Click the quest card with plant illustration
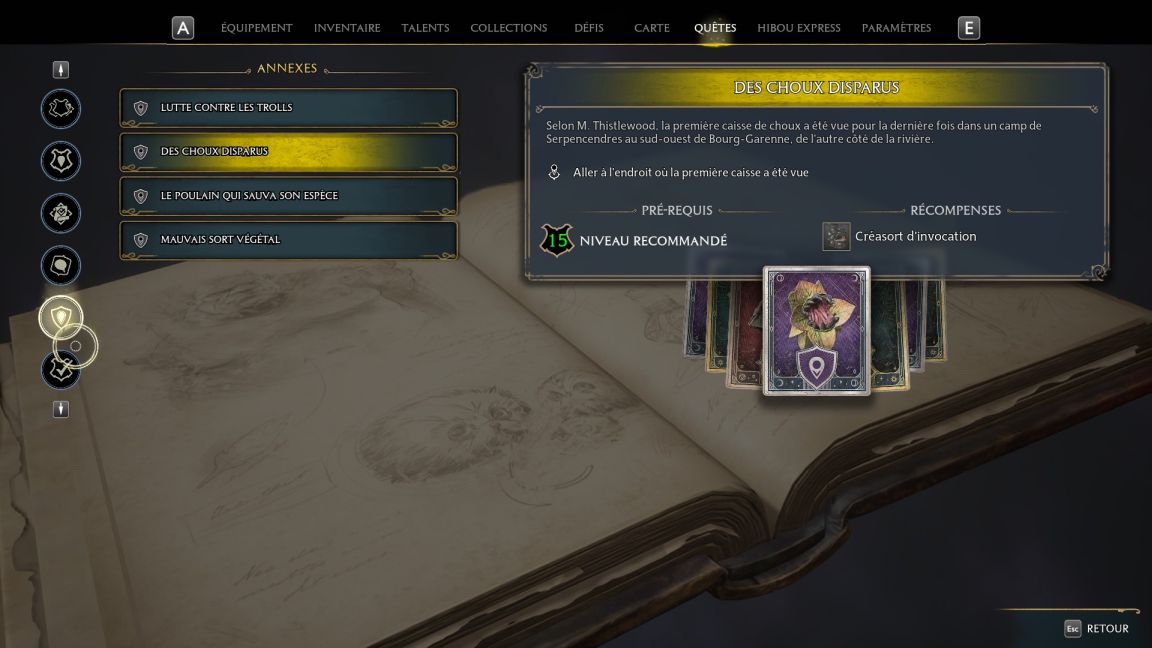Screen dimensions: 1152x648 click(x=816, y=331)
